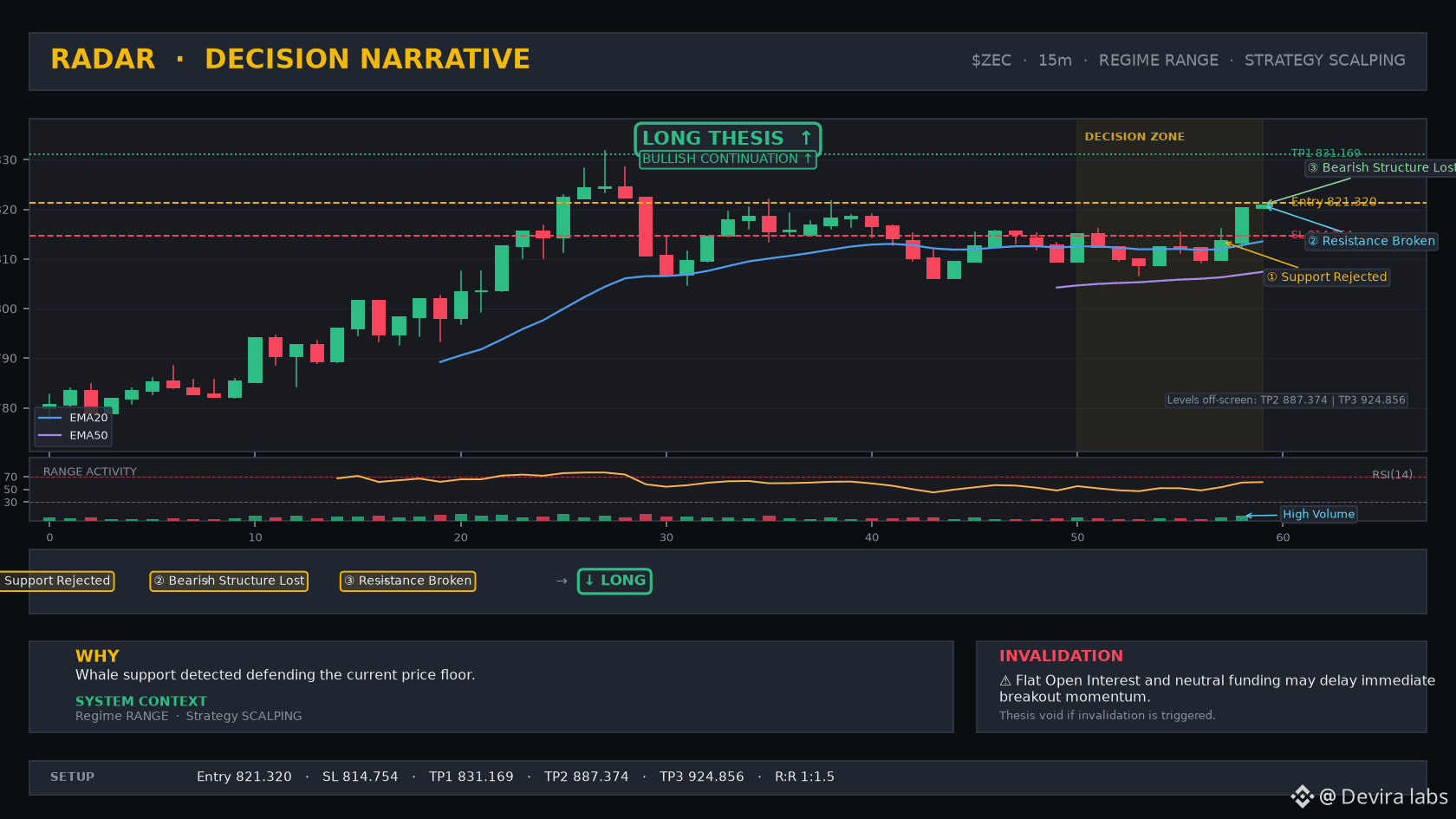Click the warning icon beside Flat Open Interest
This screenshot has width=1456, height=819.
click(x=1005, y=681)
